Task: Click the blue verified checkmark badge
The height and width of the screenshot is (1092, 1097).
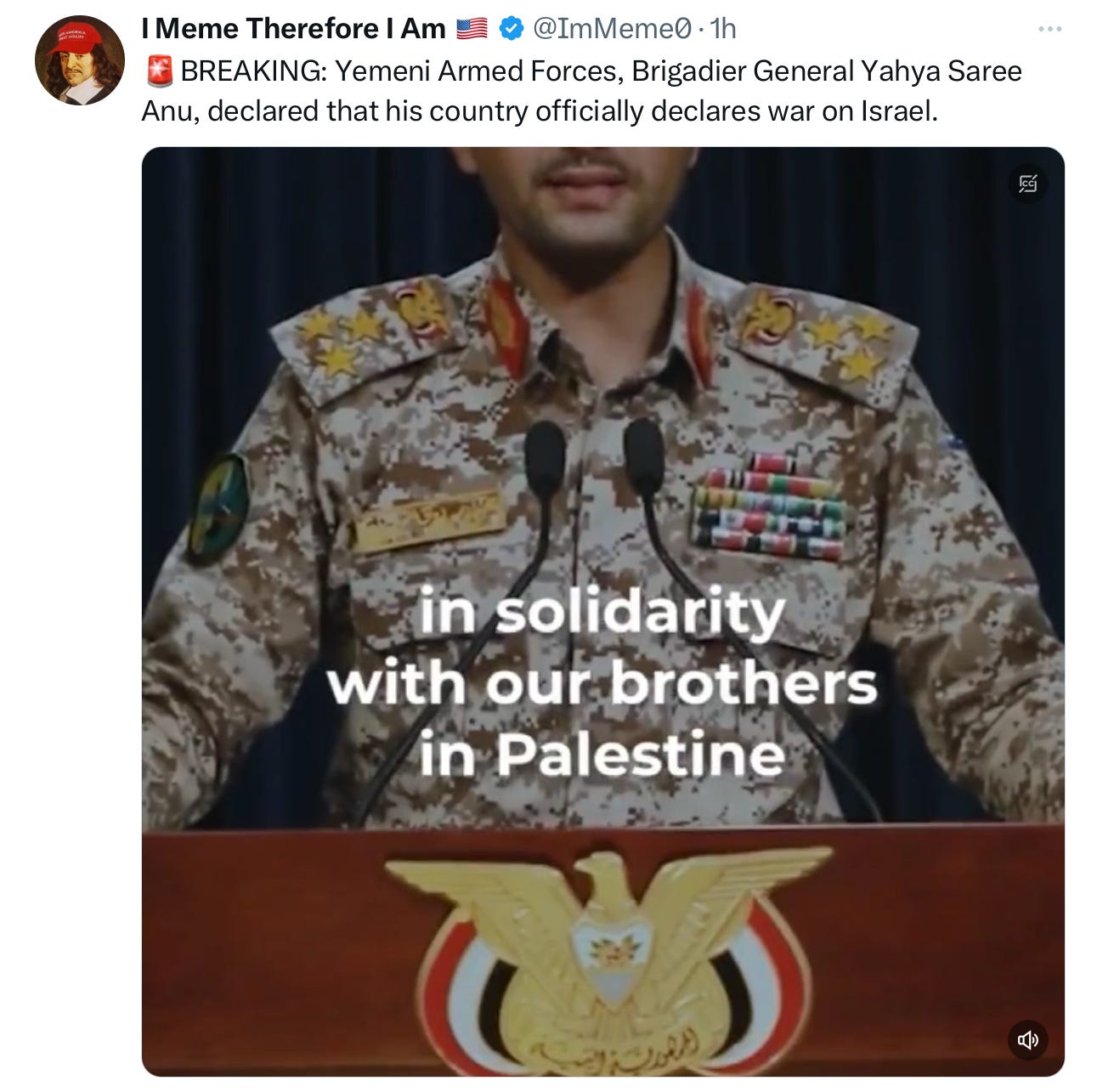Action: click(x=511, y=29)
